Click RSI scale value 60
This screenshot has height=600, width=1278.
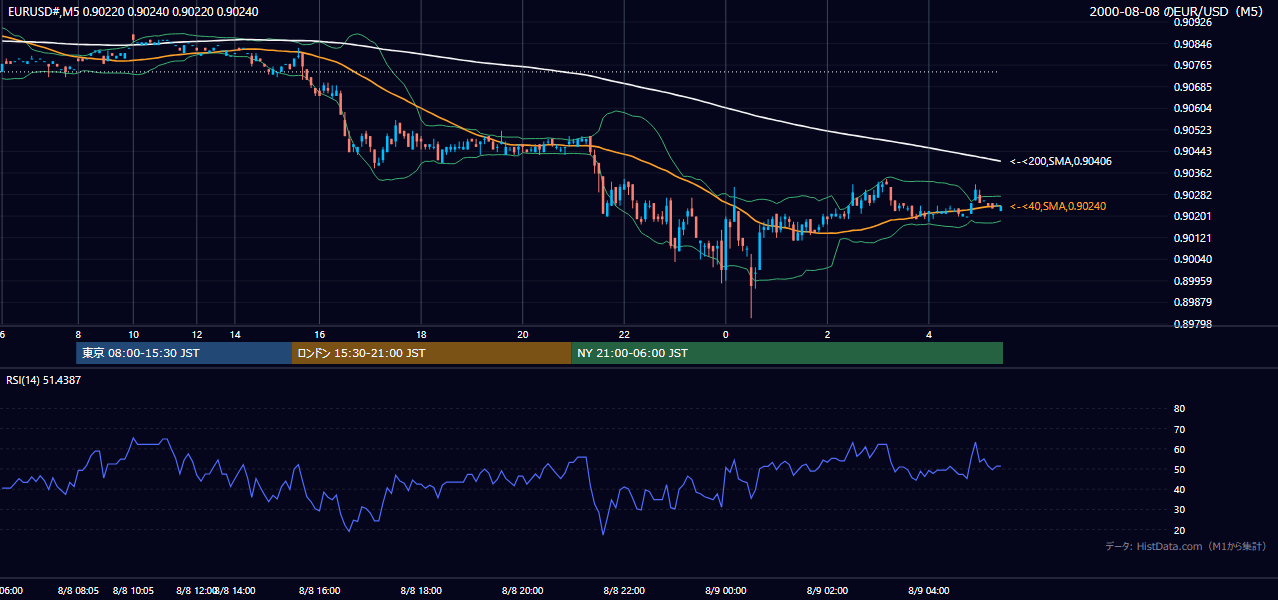point(1179,449)
